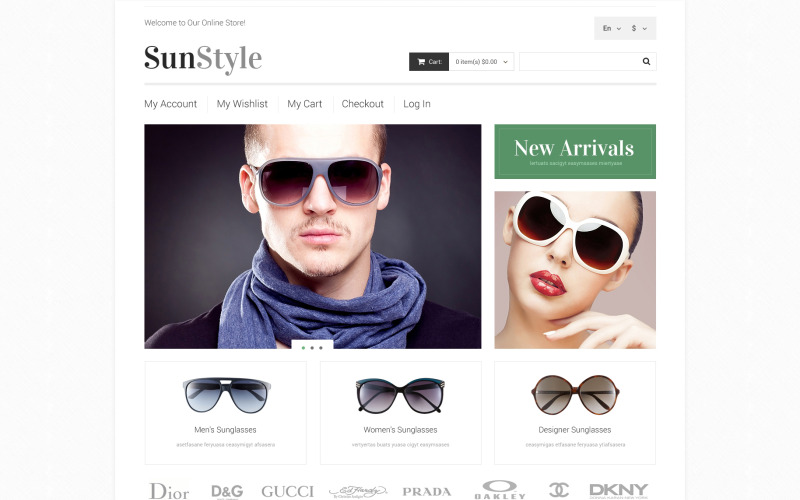Open the Prada brand logo
The width and height of the screenshot is (800, 500).
coord(427,492)
